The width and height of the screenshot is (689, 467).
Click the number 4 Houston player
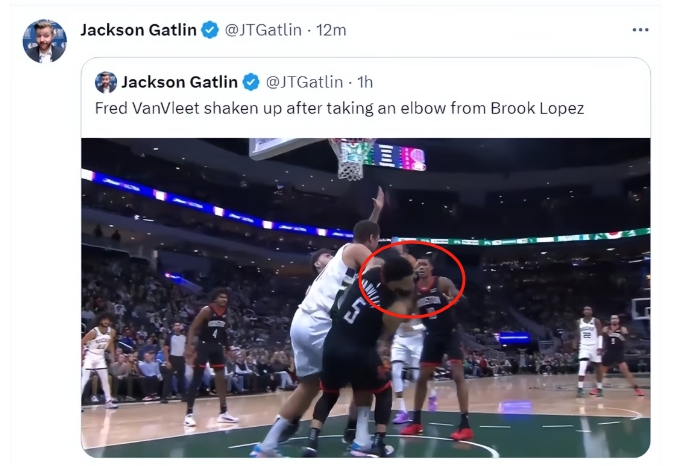(x=210, y=356)
